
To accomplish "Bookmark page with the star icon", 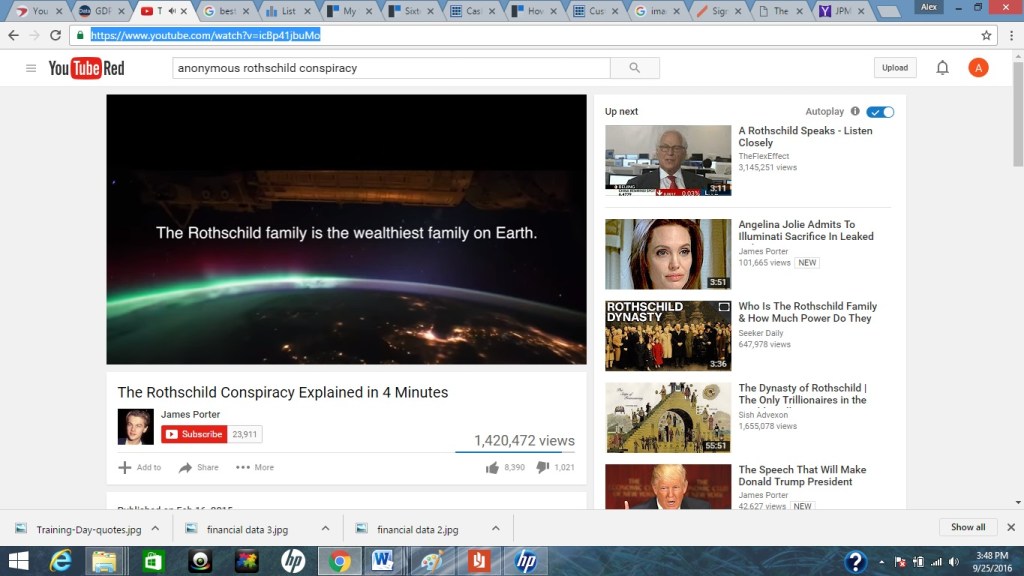I will pyautogui.click(x=986, y=35).
